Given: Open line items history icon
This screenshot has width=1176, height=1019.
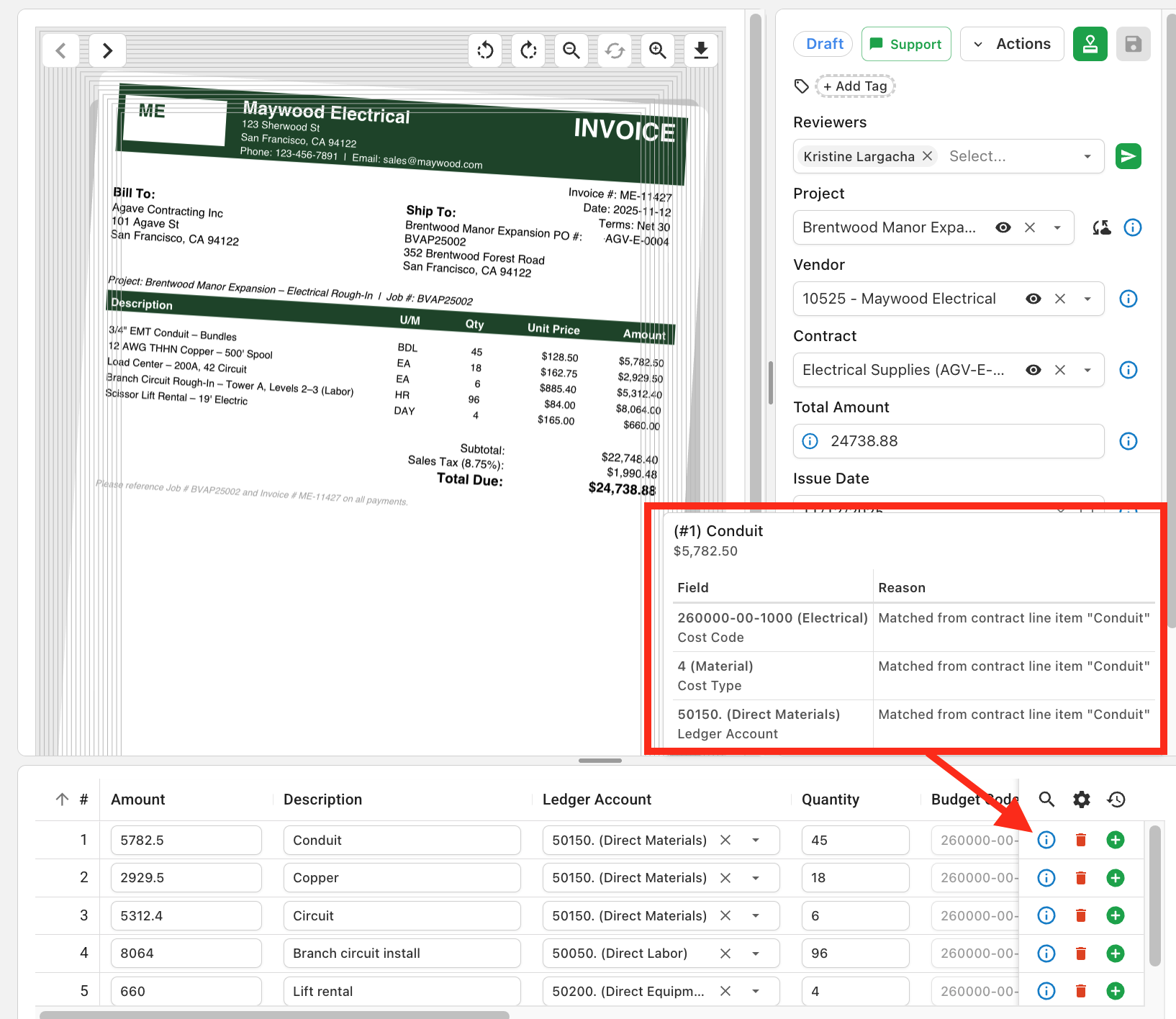Looking at the screenshot, I should [x=1116, y=800].
